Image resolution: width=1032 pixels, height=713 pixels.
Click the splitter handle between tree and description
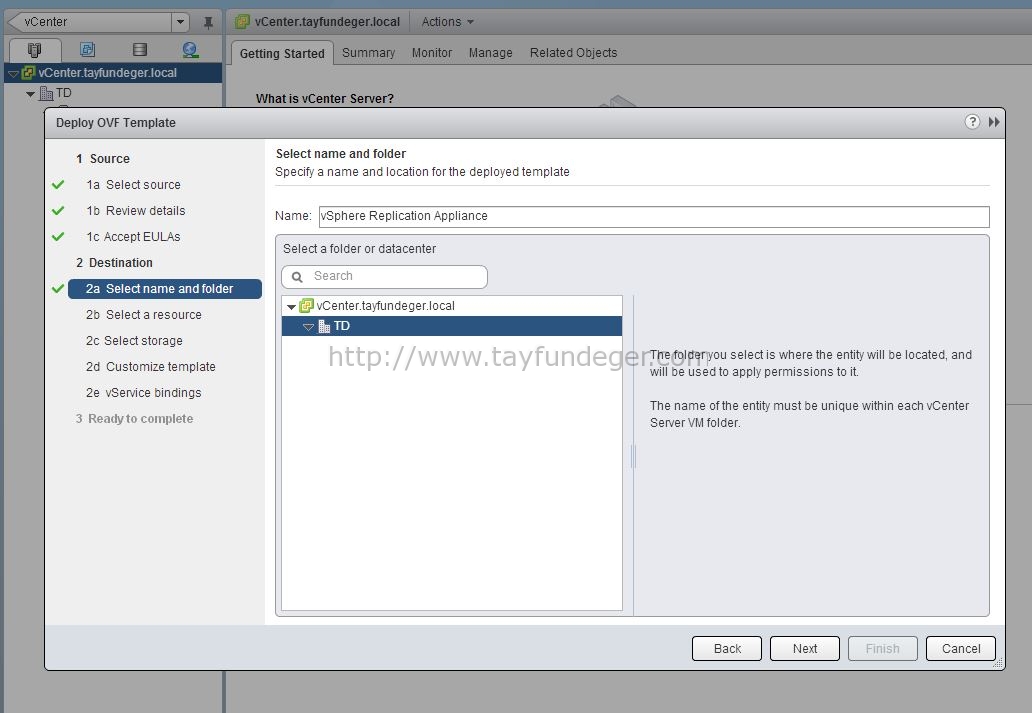(633, 456)
